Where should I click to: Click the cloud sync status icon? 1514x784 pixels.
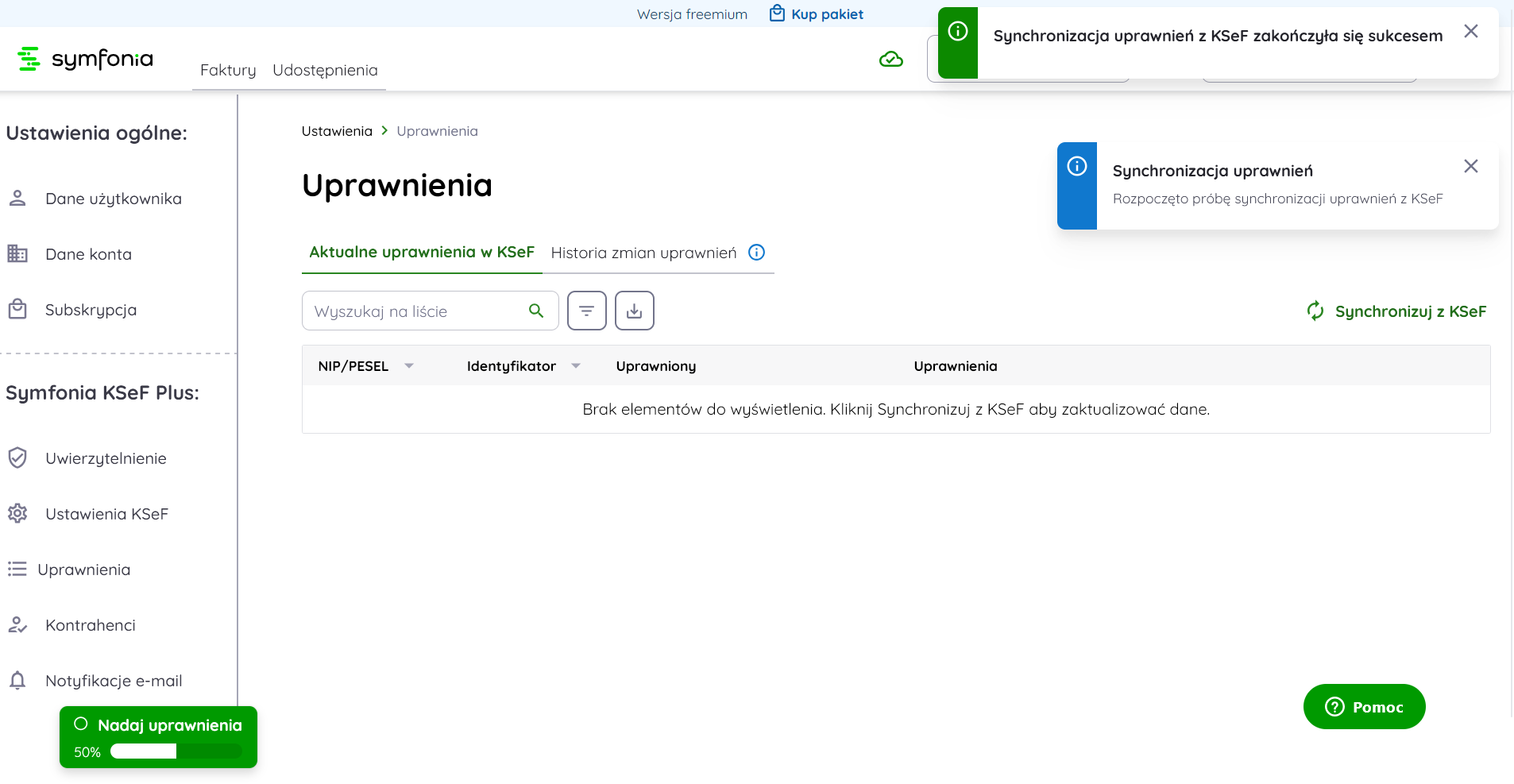point(890,60)
